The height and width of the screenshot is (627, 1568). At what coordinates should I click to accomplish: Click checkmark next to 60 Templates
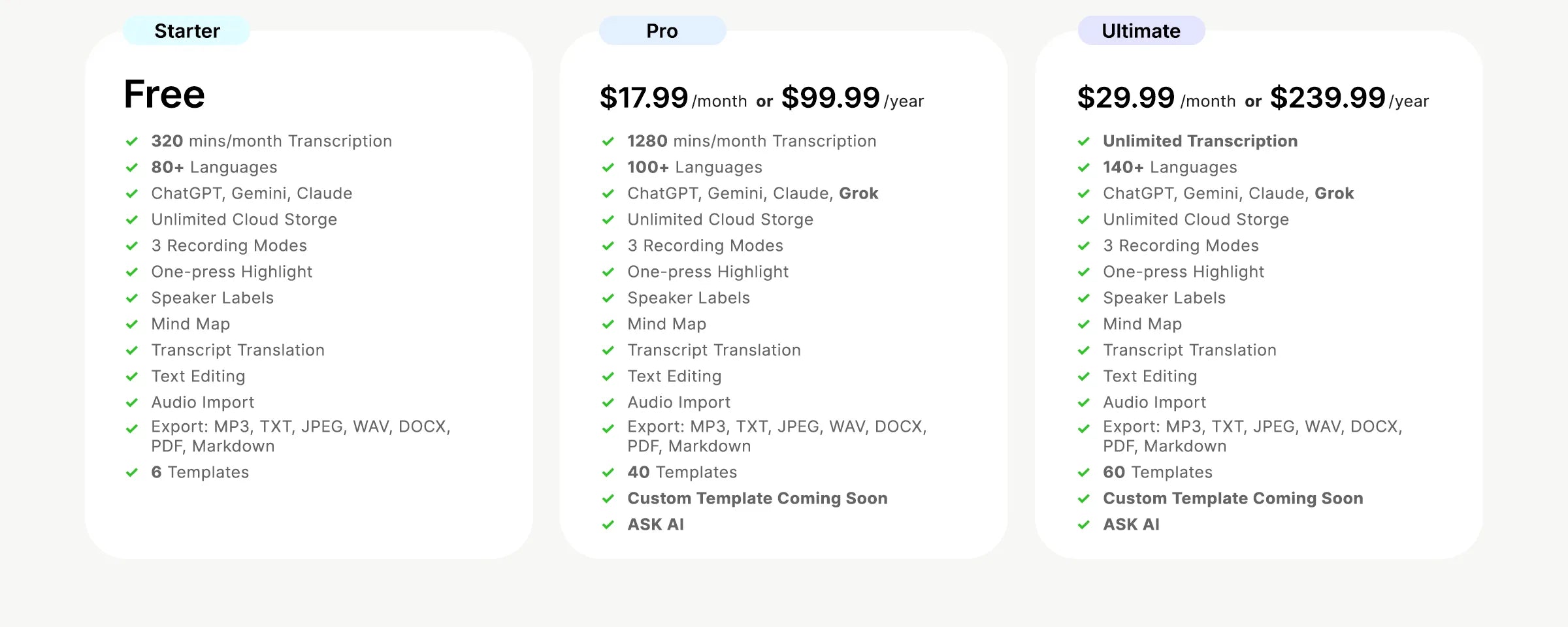1084,472
